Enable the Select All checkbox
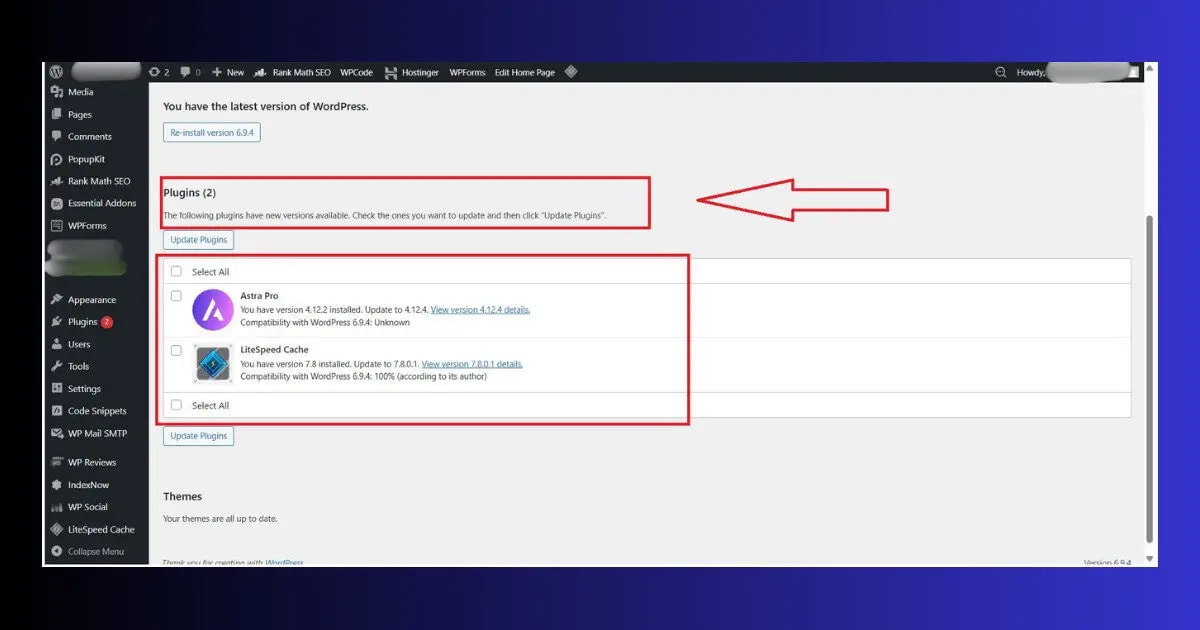This screenshot has width=1200, height=630. point(176,271)
